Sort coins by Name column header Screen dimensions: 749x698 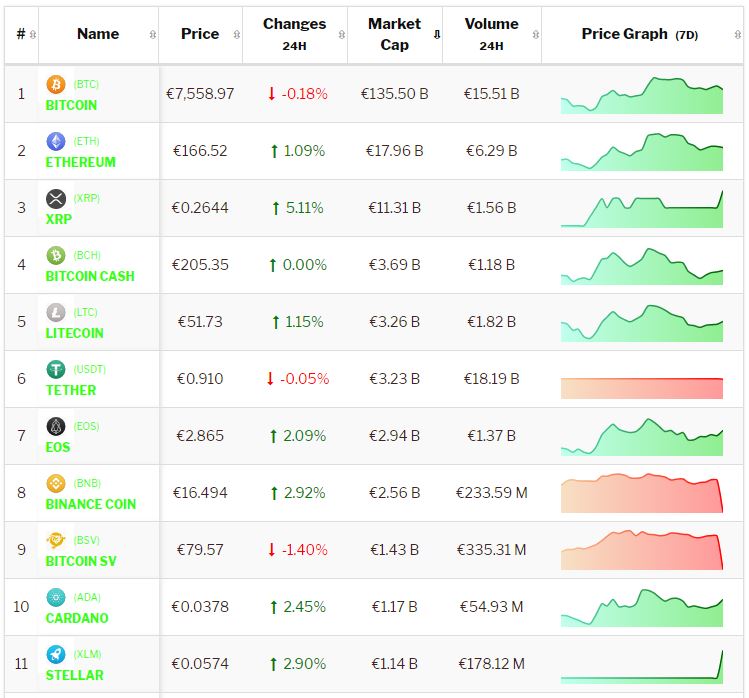pyautogui.click(x=98, y=34)
